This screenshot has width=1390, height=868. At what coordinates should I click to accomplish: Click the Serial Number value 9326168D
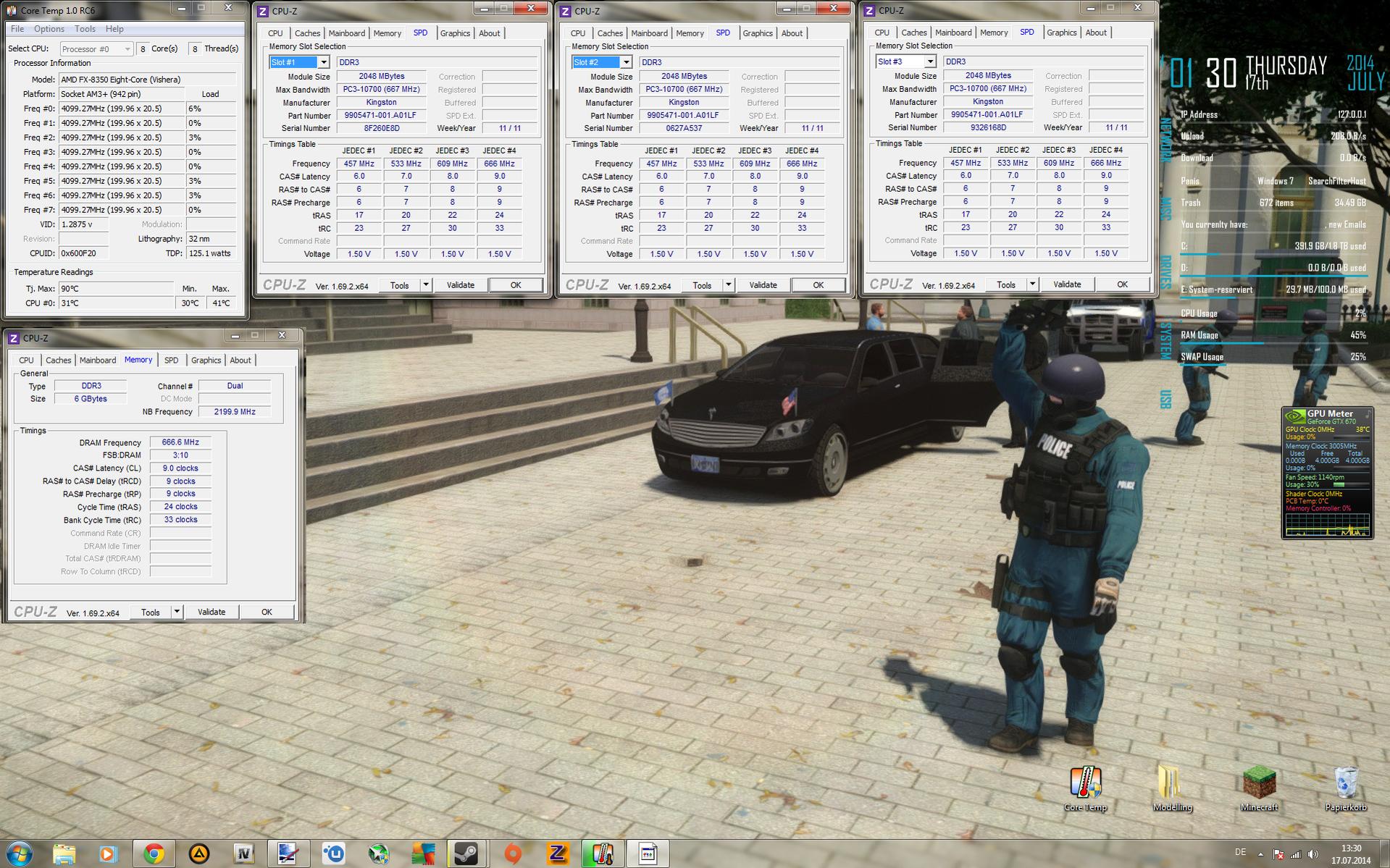[988, 127]
